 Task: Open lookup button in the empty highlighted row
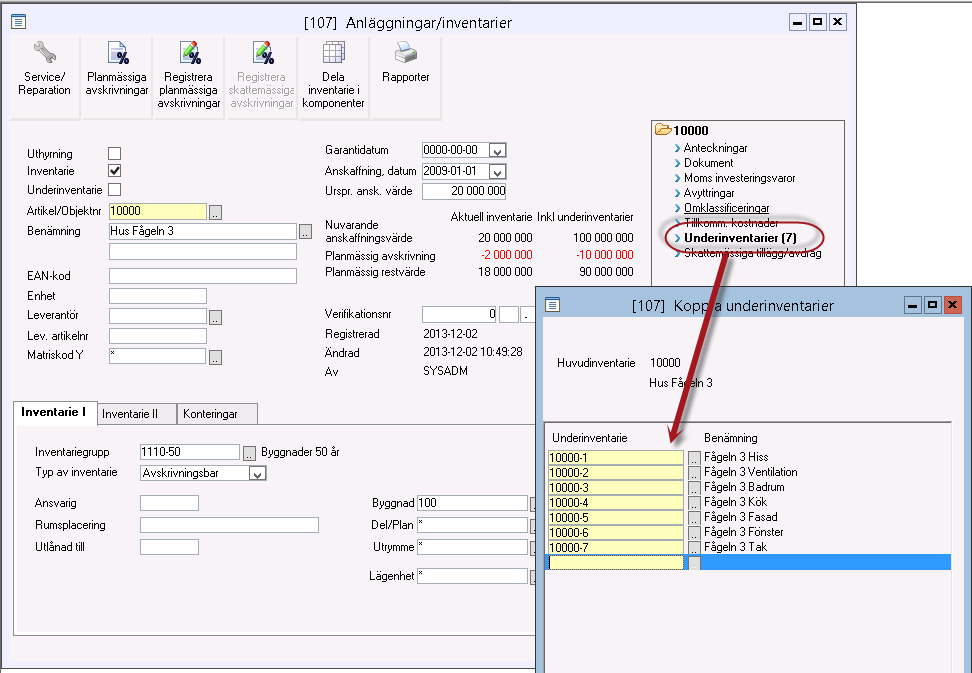(694, 563)
